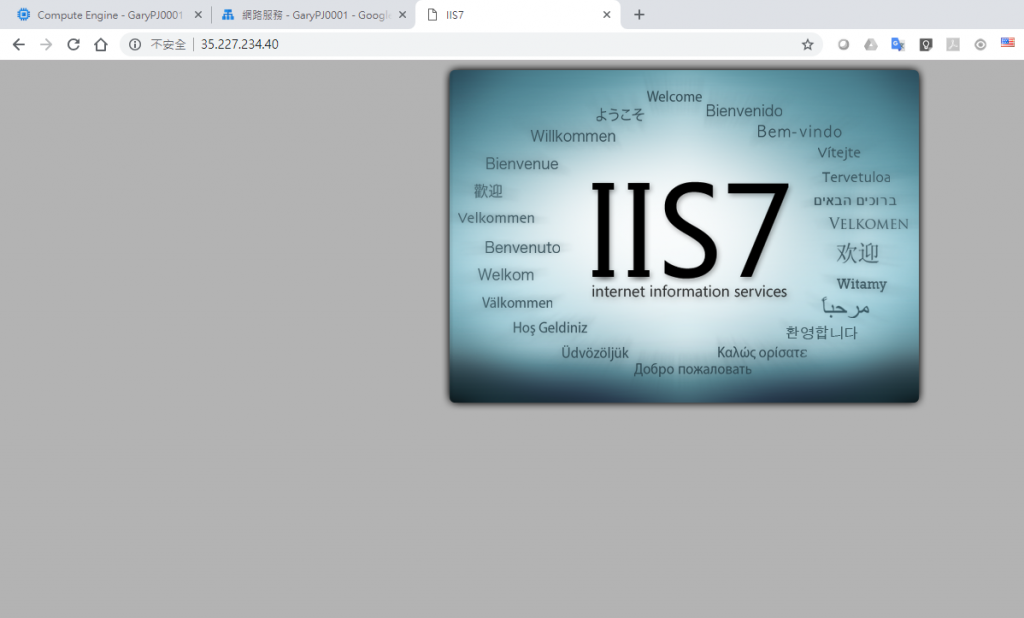1024x618 pixels.
Task: Close the 網路服務 tab
Action: click(402, 14)
